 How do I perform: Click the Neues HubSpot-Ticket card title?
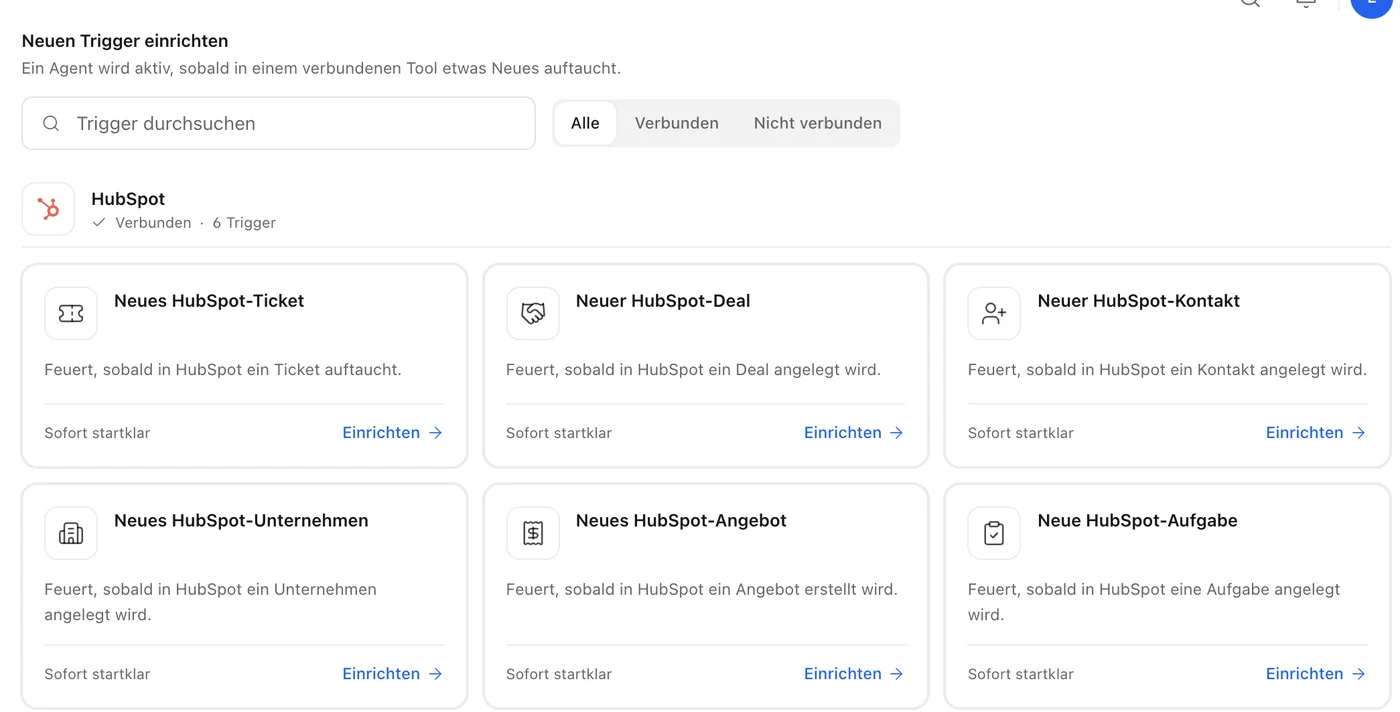(x=209, y=301)
